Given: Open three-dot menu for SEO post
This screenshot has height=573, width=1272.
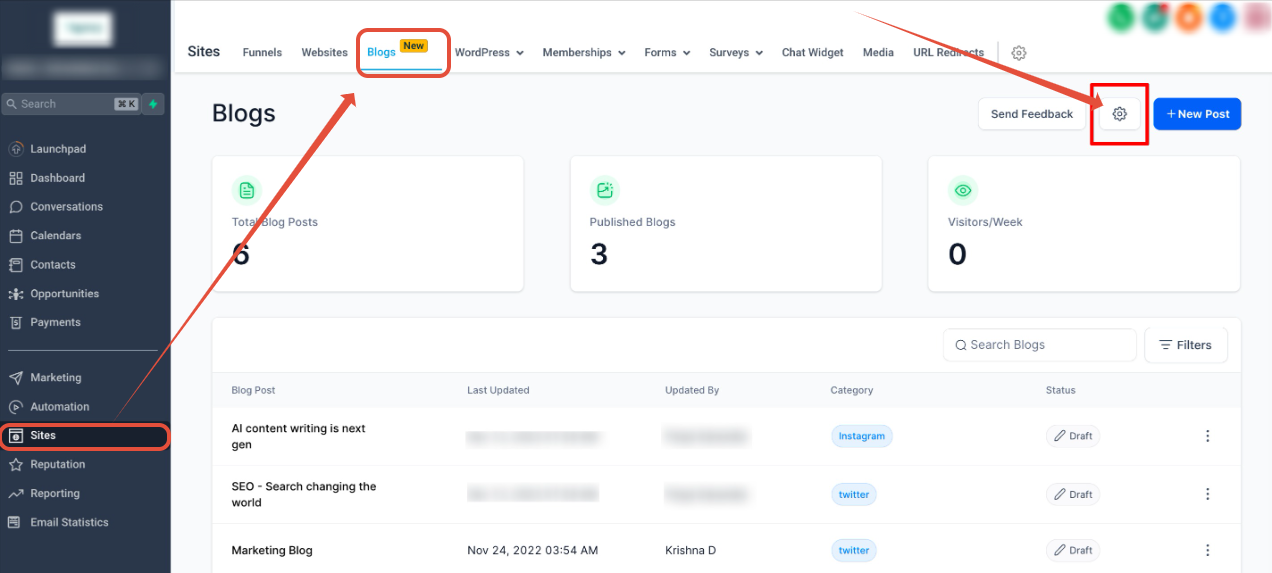Looking at the screenshot, I should click(1208, 494).
